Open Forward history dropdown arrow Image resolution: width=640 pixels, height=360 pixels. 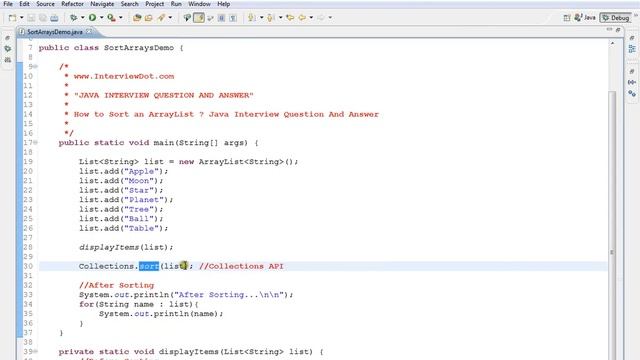330,18
